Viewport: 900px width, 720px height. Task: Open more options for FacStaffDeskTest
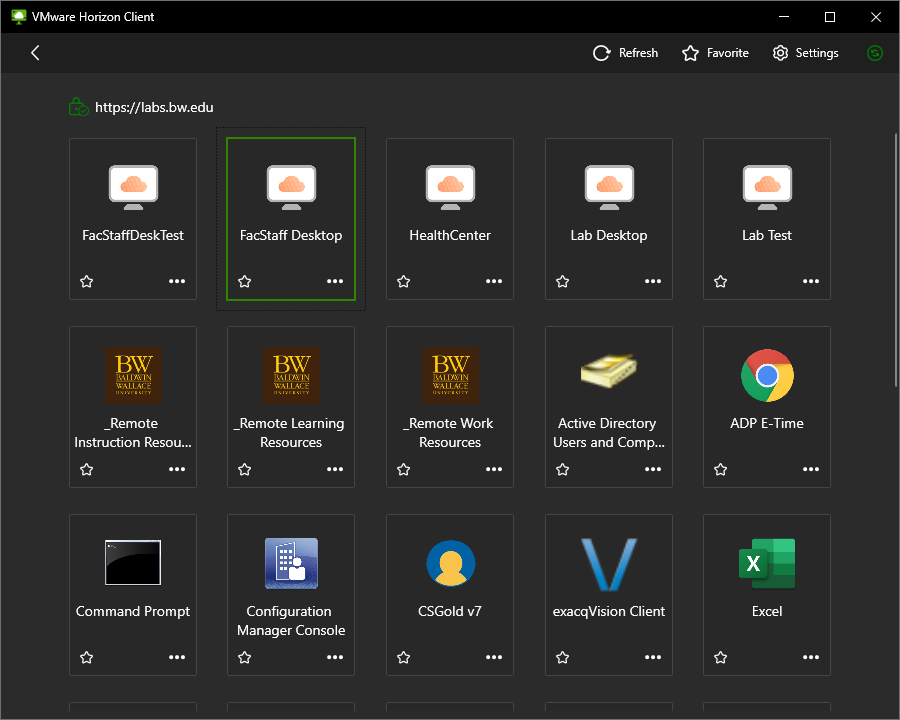[177, 281]
